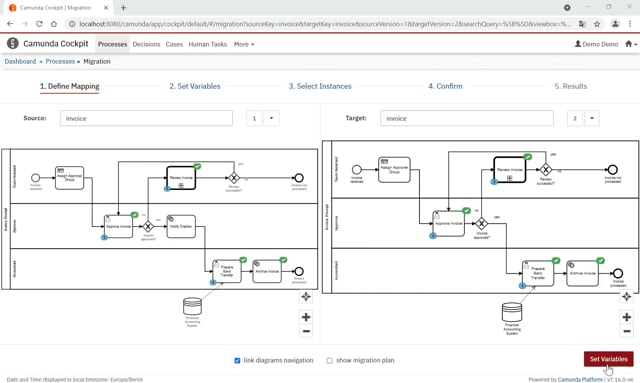Reset view in target diagram
The width and height of the screenshot is (640, 383).
pos(627,297)
